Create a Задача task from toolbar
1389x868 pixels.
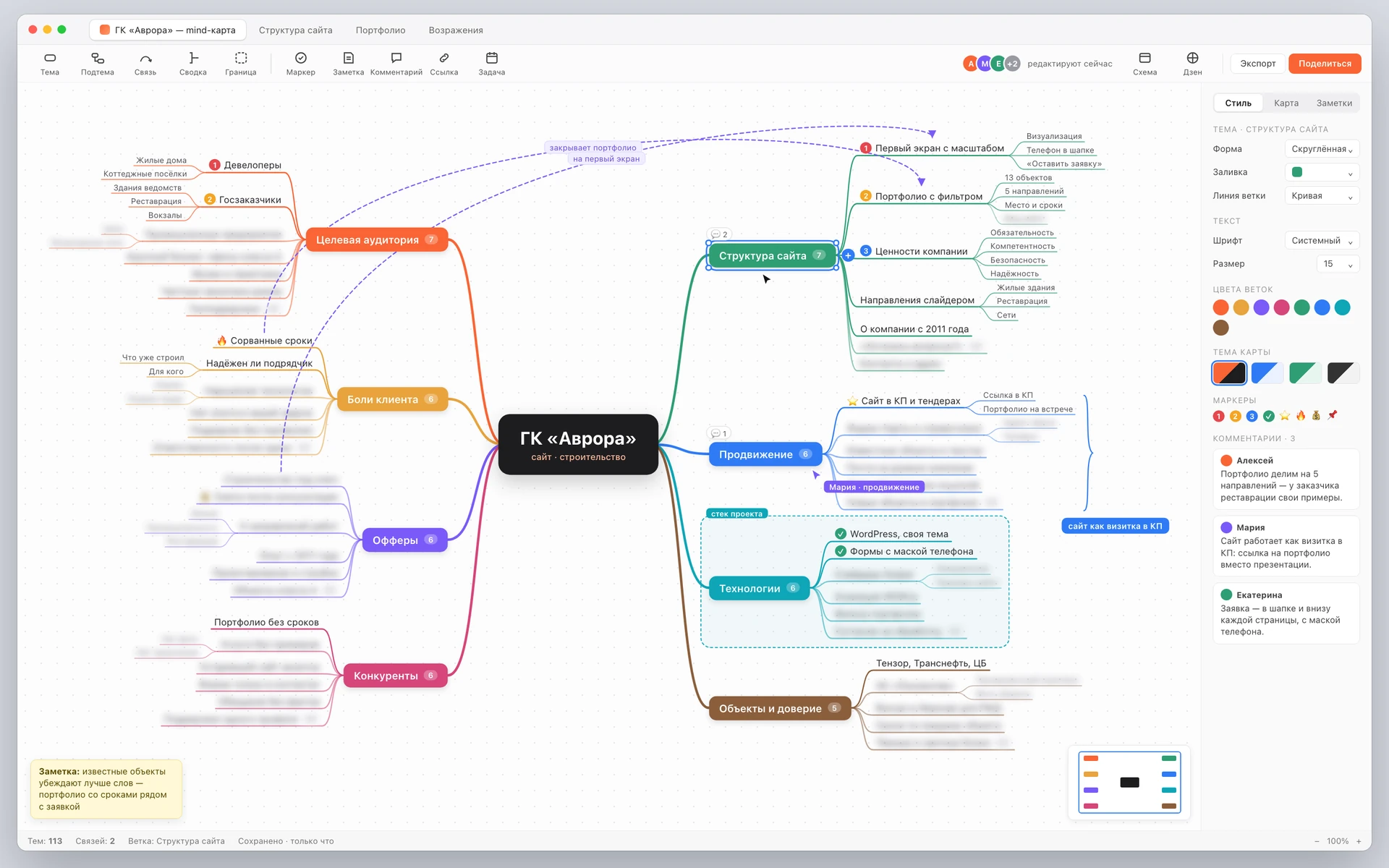[492, 64]
